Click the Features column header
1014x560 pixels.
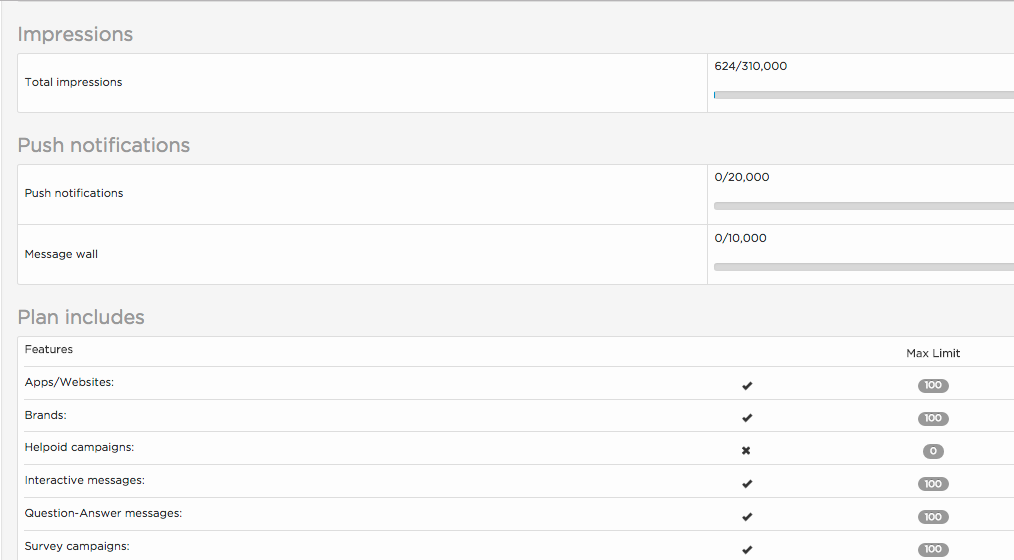[49, 349]
